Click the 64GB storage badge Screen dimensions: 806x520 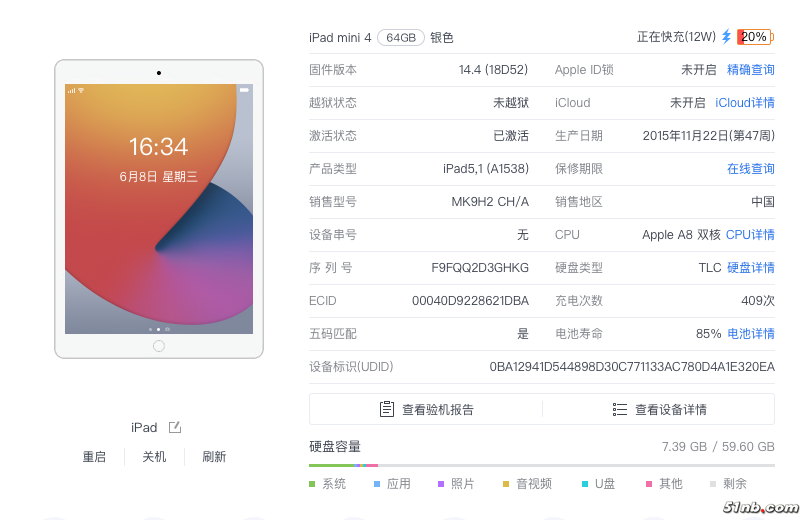[401, 38]
